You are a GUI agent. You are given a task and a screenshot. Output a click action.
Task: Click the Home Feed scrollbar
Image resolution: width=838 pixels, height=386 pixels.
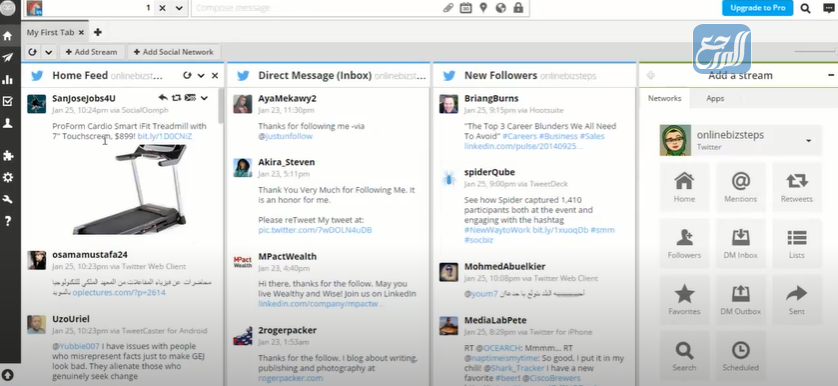click(x=221, y=107)
